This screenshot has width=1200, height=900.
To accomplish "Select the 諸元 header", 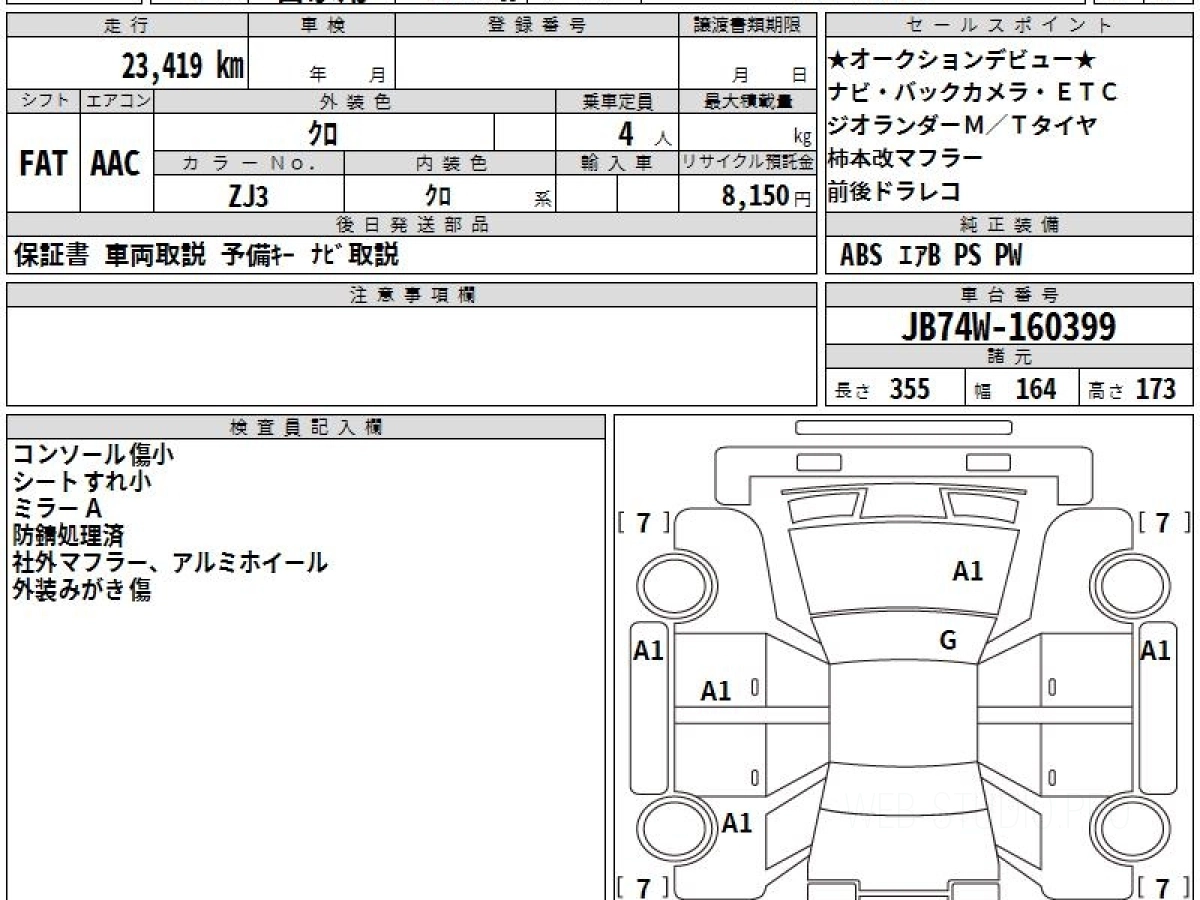I will pos(1010,357).
